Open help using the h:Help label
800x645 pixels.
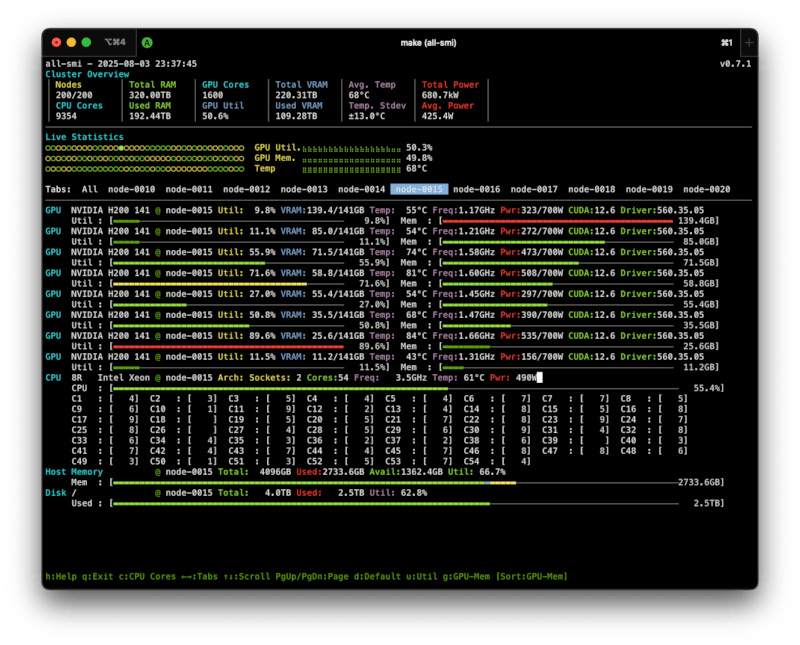[x=59, y=577]
